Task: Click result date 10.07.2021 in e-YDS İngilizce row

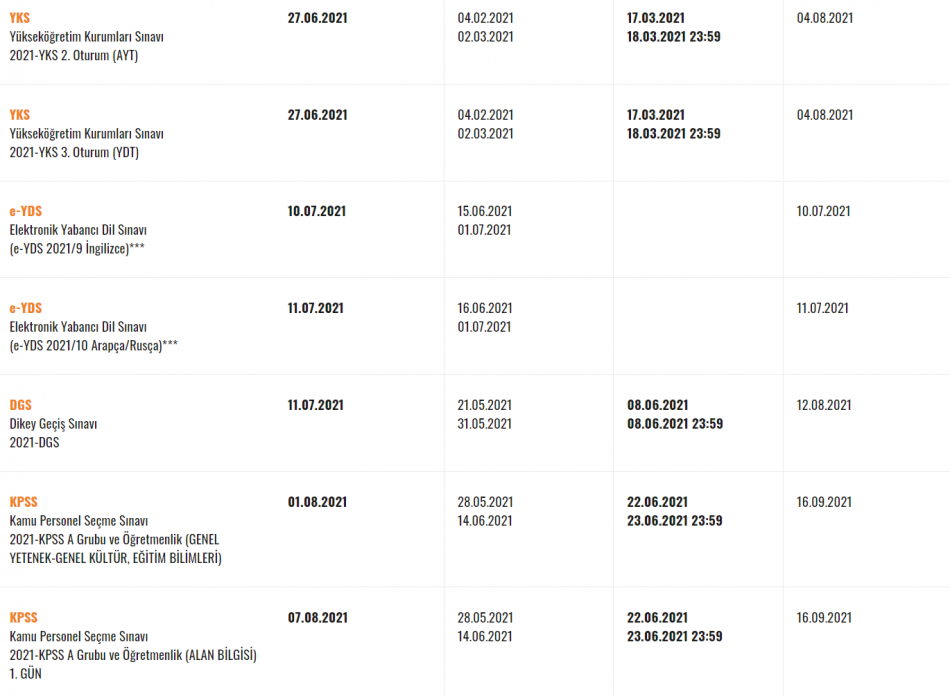Action: [823, 211]
